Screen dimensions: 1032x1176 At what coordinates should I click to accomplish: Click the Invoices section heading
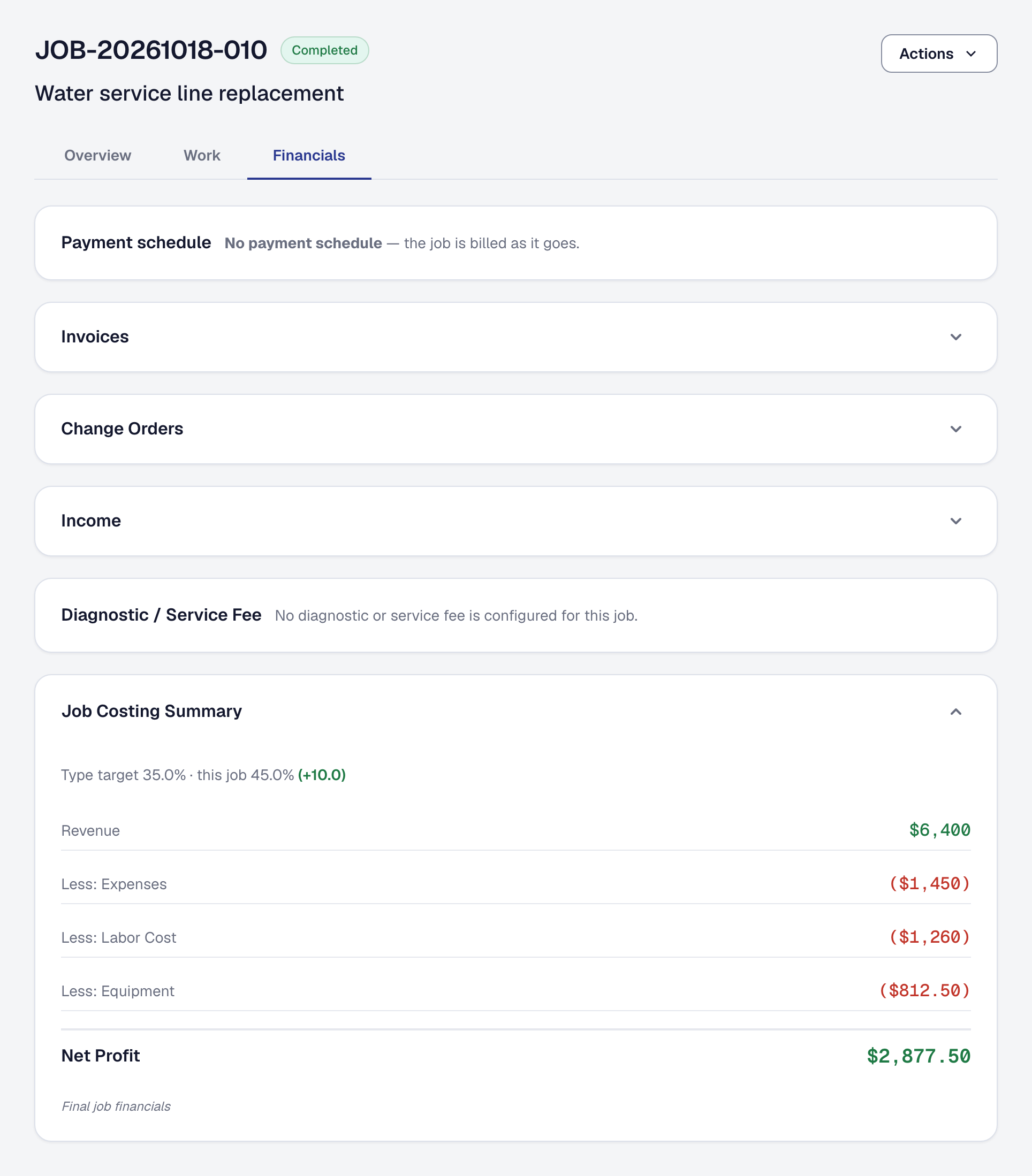tap(95, 337)
